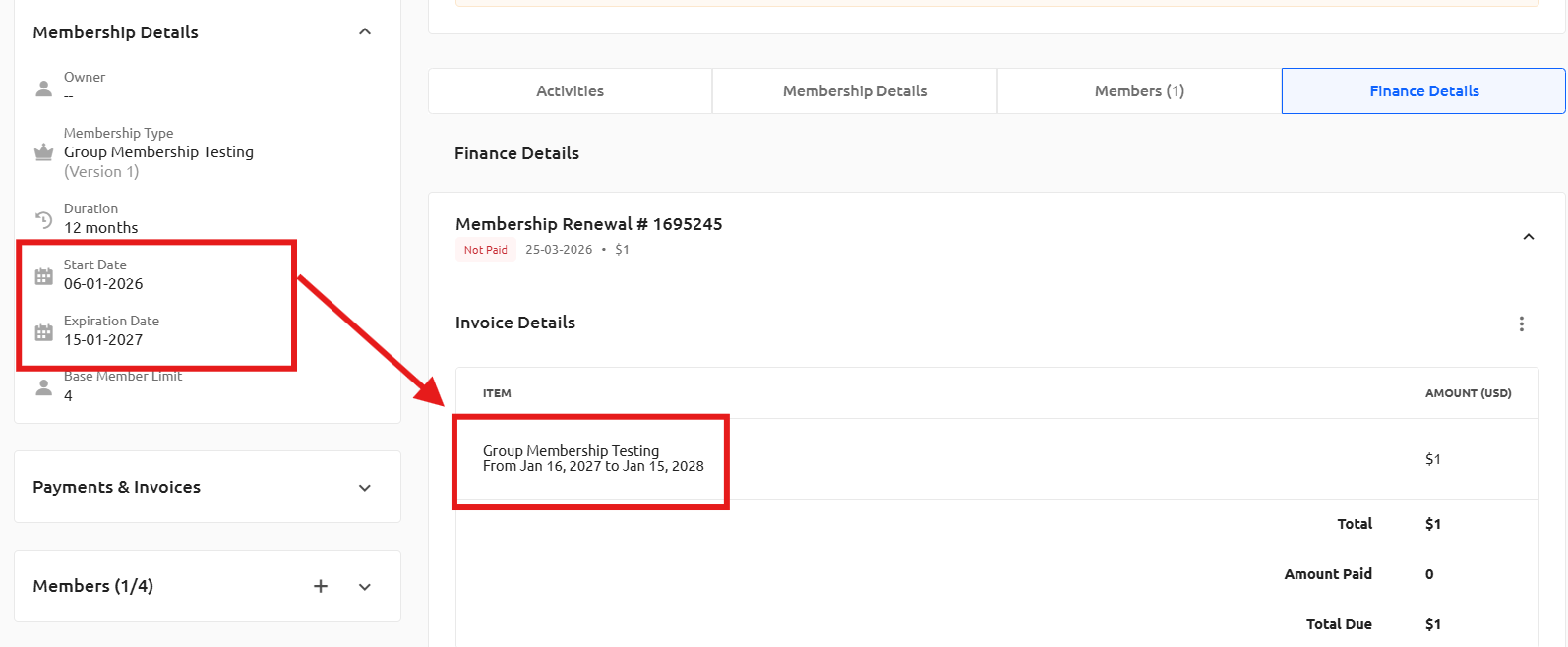Click the Owner person icon
This screenshot has width=1568, height=647.
pyautogui.click(x=44, y=88)
